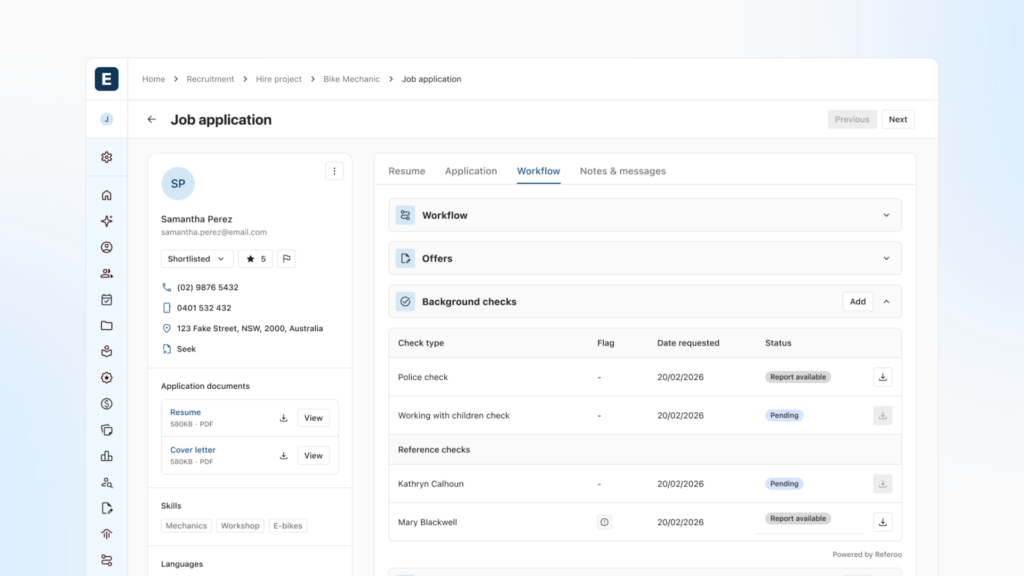1024x576 pixels.
Task: Click the Seek source label
Action: [186, 349]
